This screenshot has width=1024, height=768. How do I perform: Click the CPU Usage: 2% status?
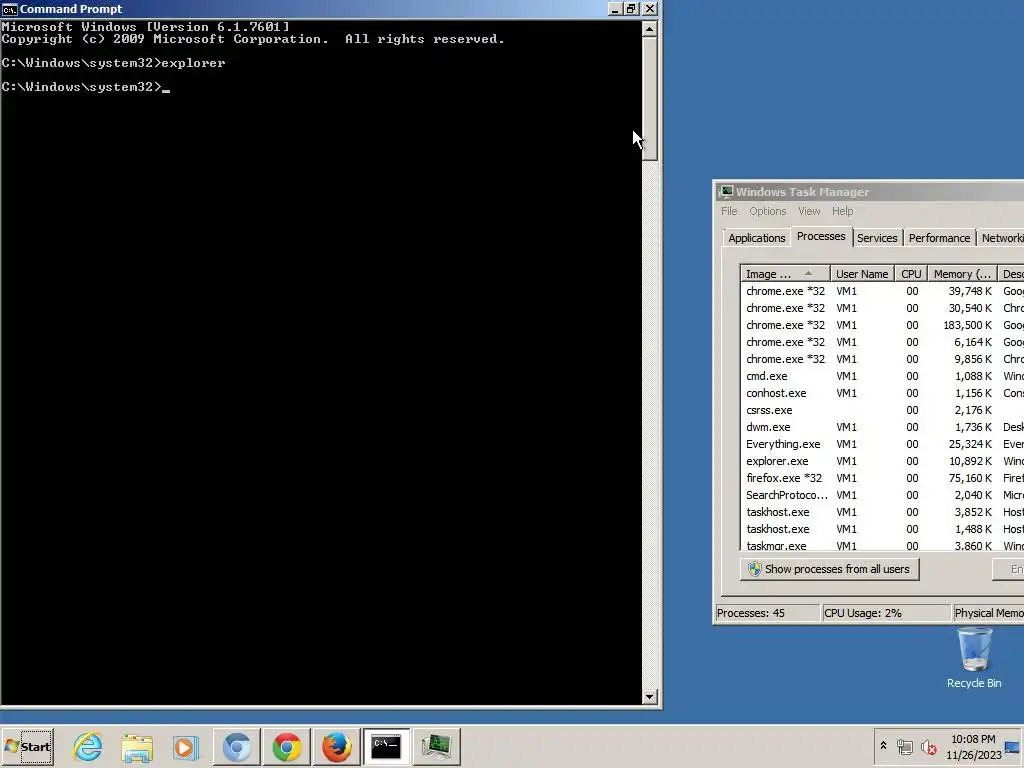pos(886,613)
